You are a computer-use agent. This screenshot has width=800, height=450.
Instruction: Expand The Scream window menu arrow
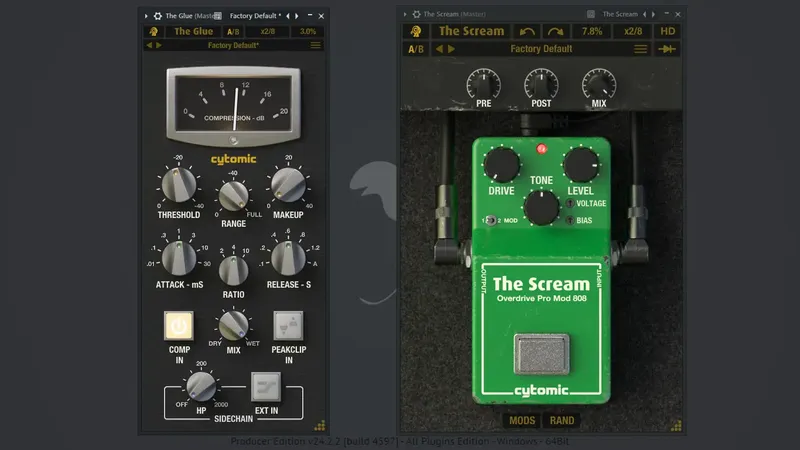pyautogui.click(x=405, y=14)
